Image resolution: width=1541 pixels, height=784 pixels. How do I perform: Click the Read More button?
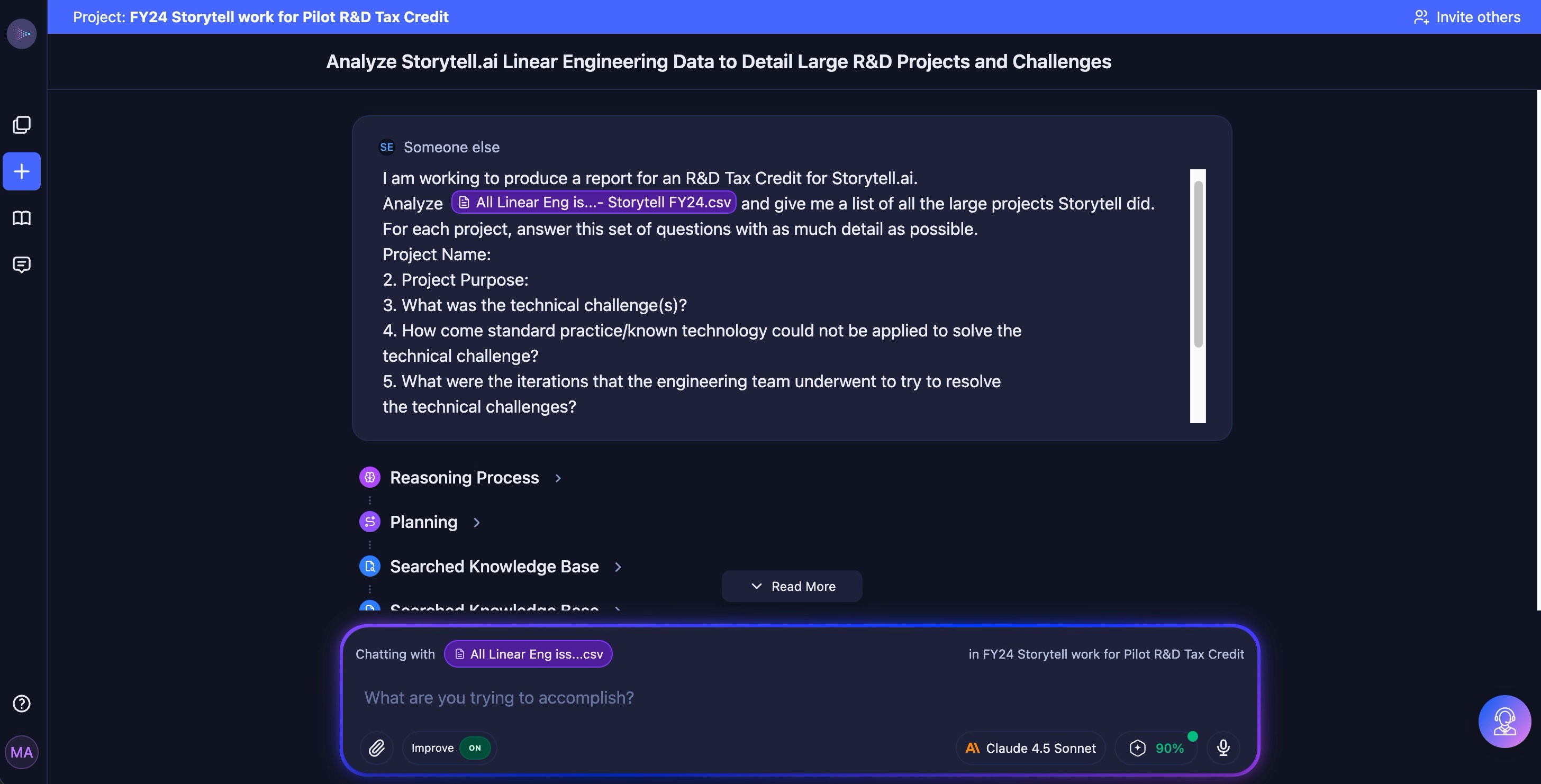792,587
